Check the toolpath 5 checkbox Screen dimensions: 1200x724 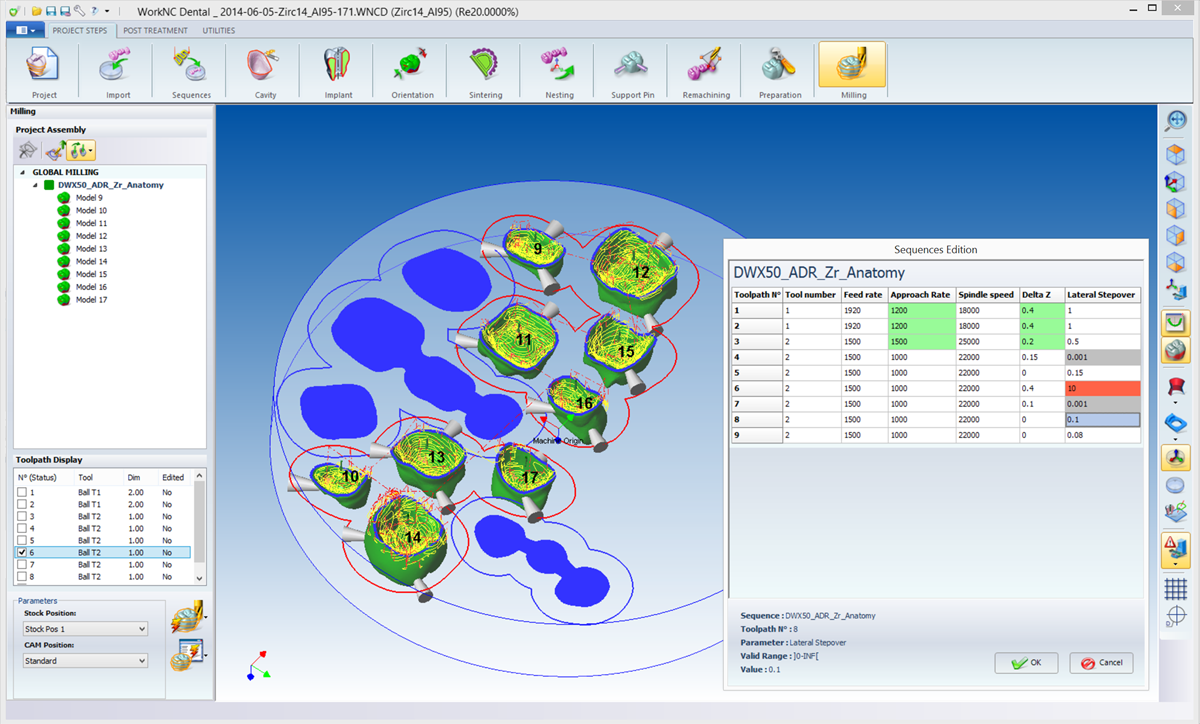pyautogui.click(x=23, y=540)
